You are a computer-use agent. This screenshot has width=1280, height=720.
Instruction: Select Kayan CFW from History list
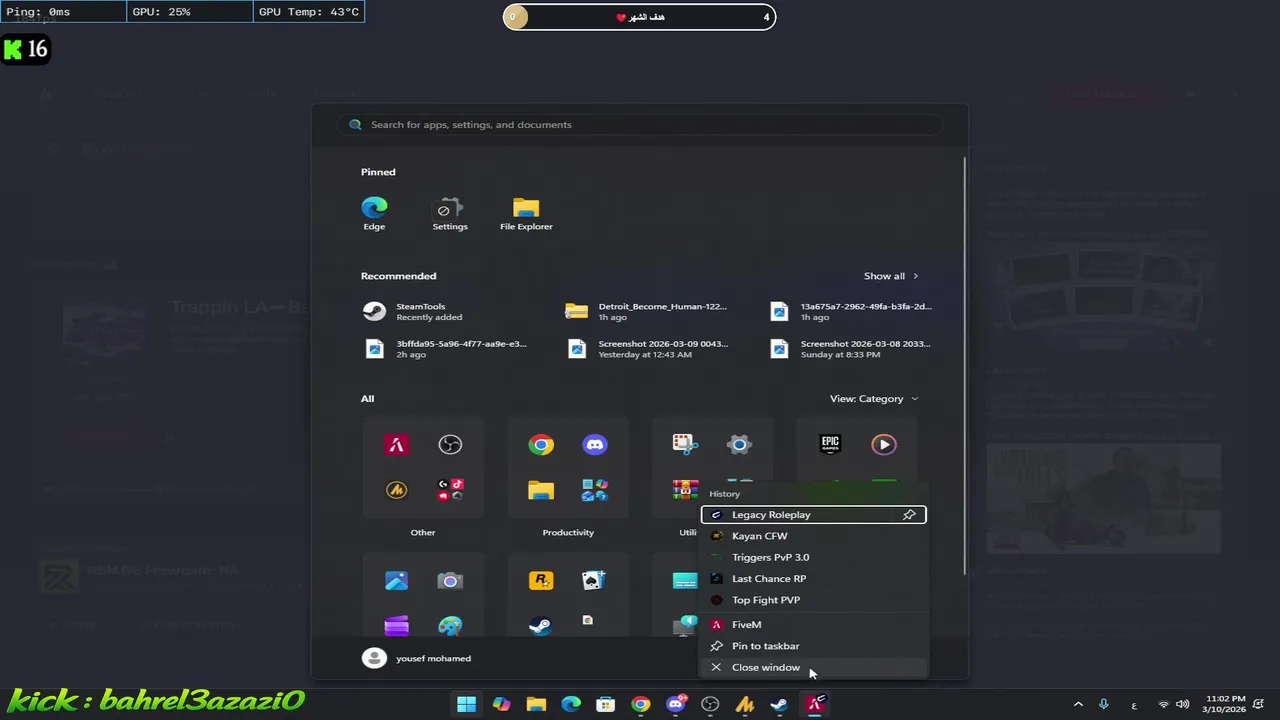813,536
